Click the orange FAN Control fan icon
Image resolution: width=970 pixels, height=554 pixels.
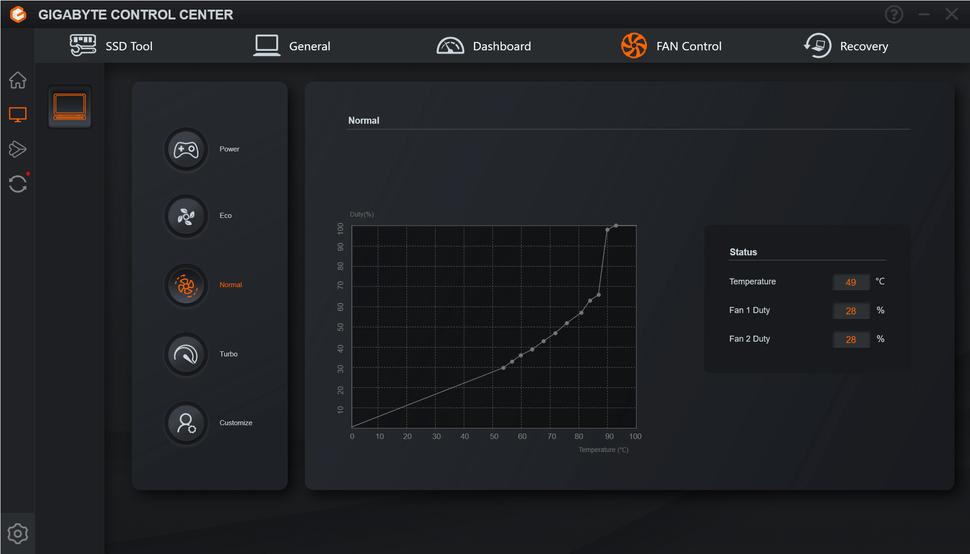[633, 46]
